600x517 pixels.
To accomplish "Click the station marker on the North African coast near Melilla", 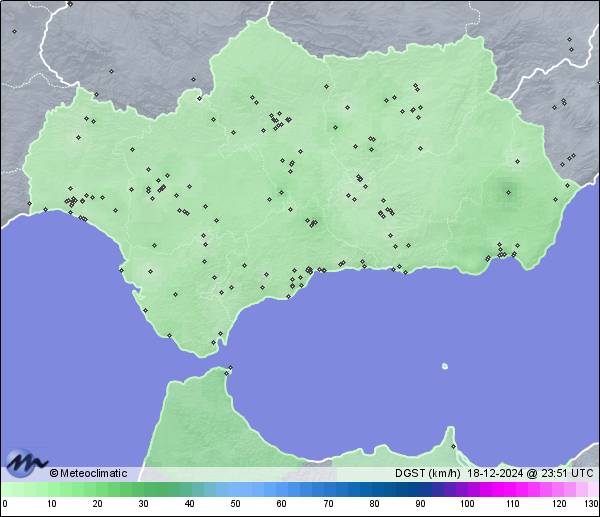I will coord(453,446).
